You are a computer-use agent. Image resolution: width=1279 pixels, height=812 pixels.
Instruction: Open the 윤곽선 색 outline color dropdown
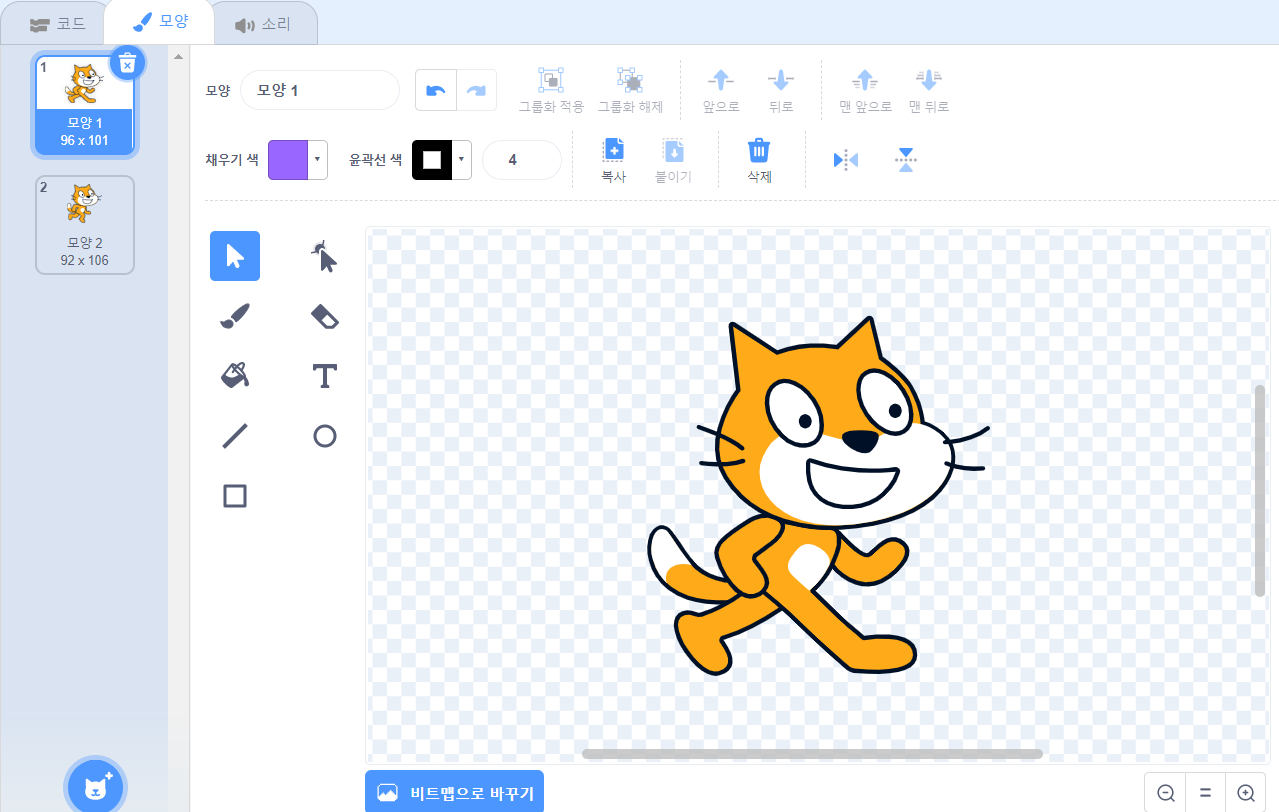point(462,160)
